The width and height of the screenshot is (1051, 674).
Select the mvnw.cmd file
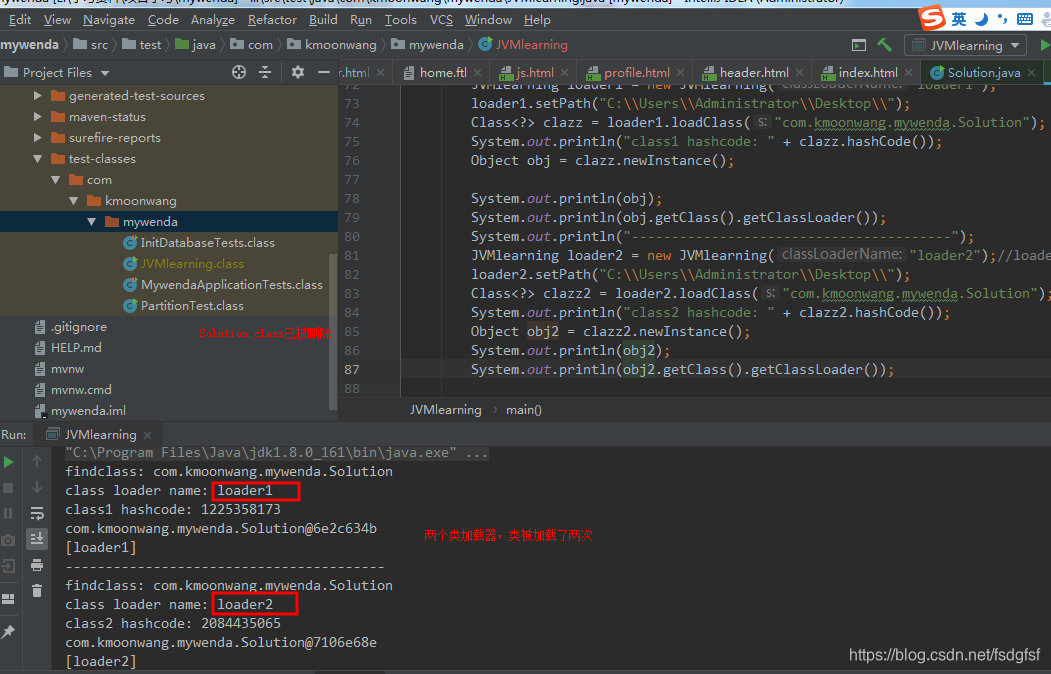click(72, 390)
